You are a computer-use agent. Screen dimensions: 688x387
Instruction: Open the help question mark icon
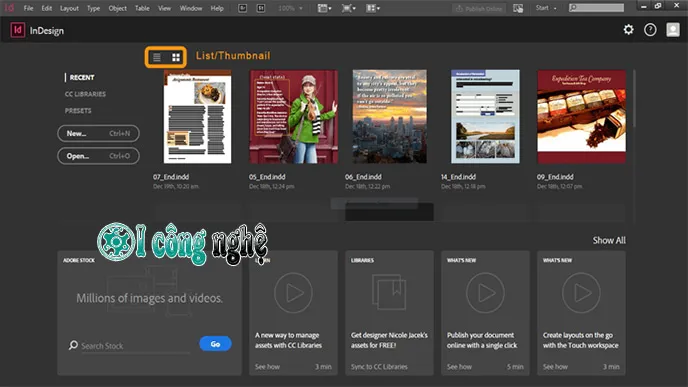(650, 29)
